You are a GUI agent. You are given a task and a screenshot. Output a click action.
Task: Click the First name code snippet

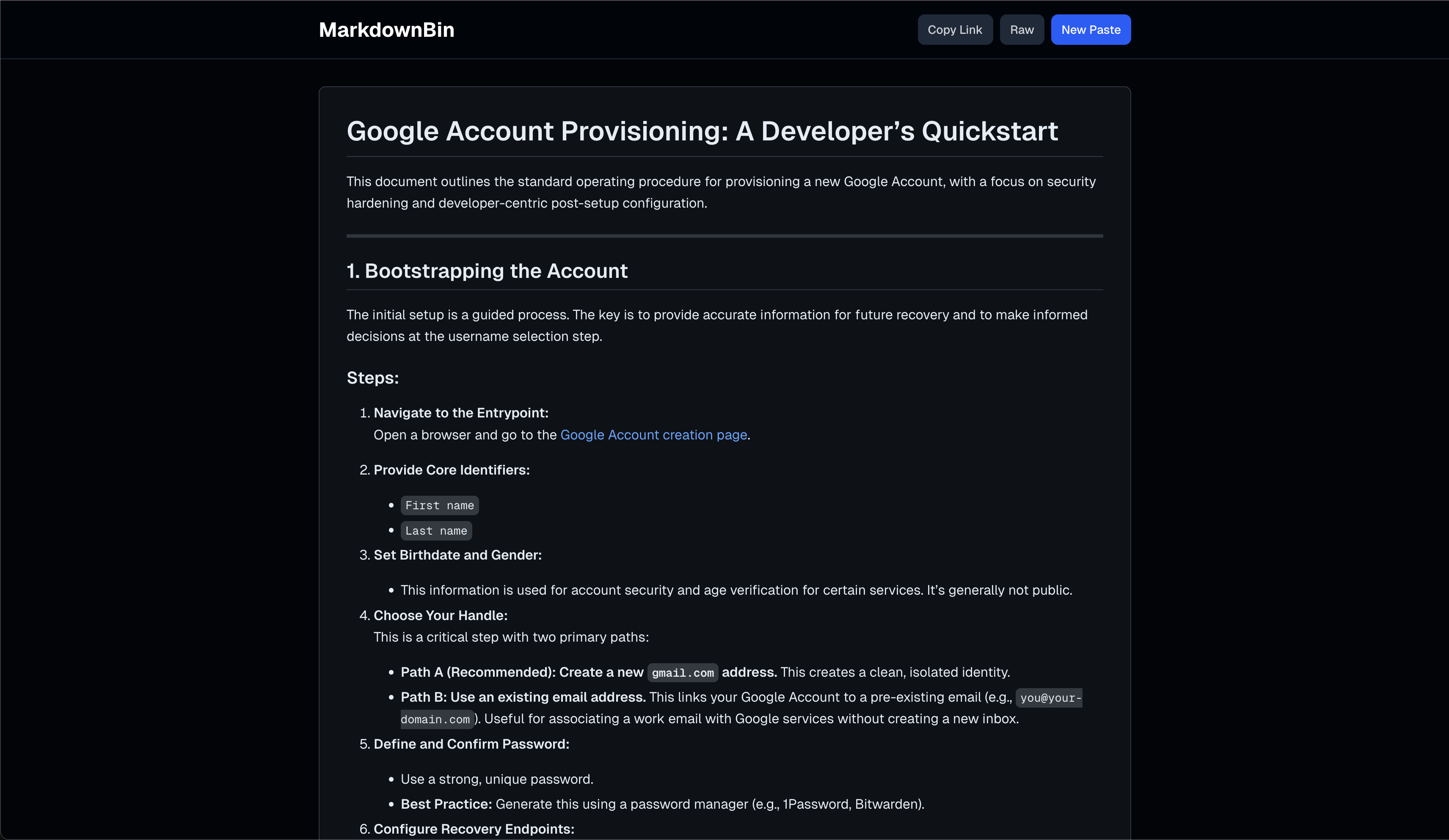[439, 505]
